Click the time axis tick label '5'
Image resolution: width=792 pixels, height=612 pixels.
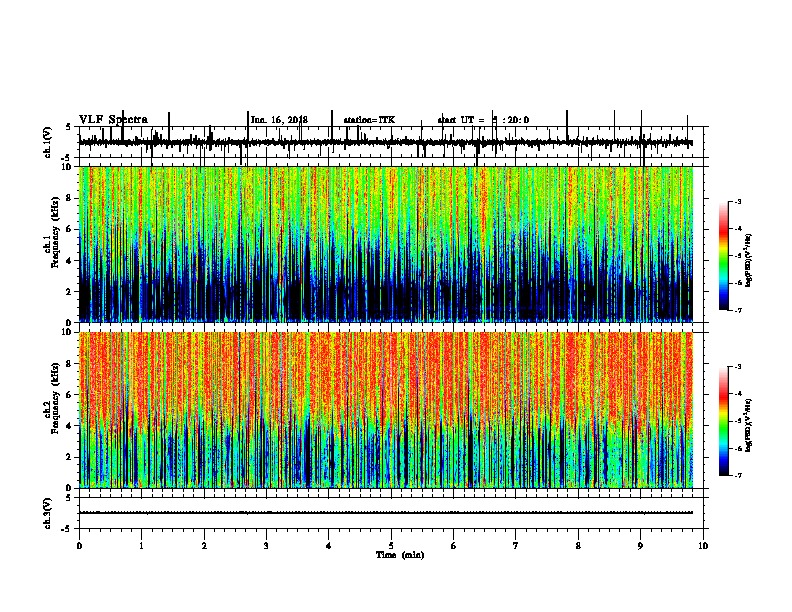[x=391, y=546]
